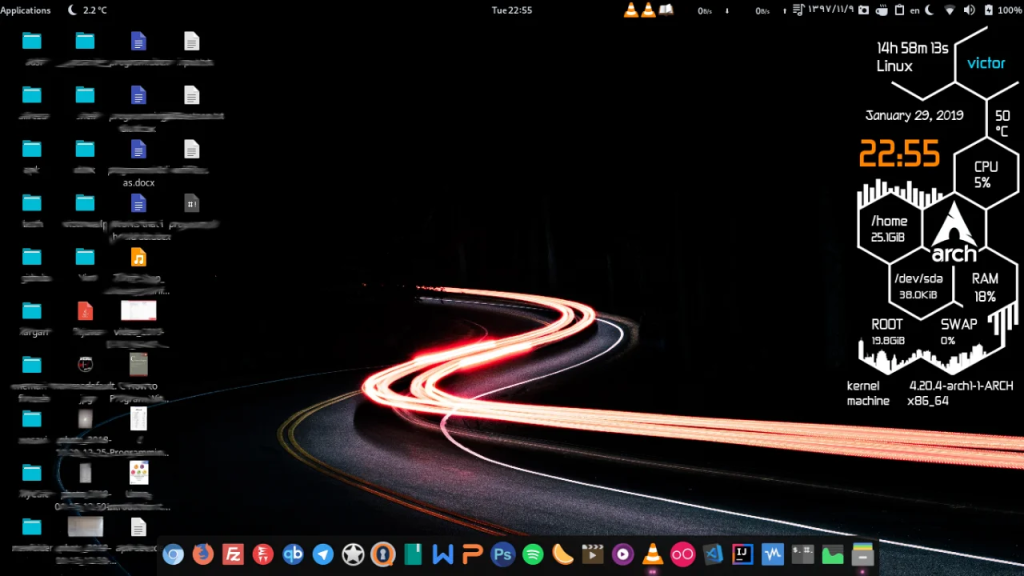
Task: Open WPS Writer blue W icon
Action: (443, 554)
